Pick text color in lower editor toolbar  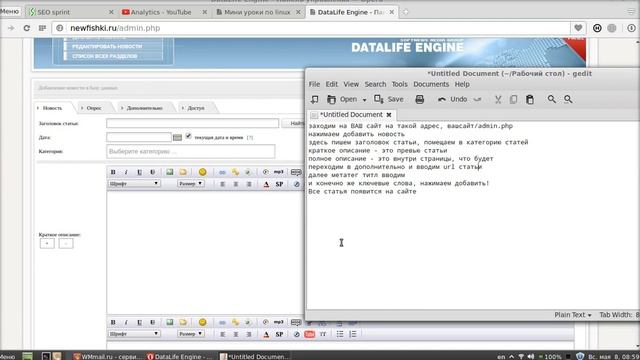[266, 335]
